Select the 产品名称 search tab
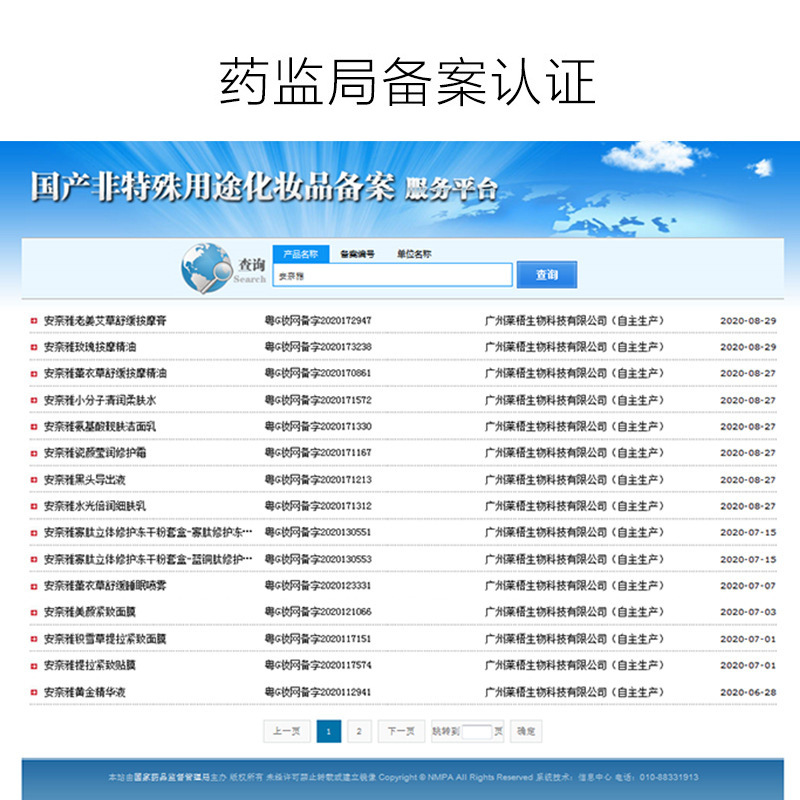 [x=300, y=254]
